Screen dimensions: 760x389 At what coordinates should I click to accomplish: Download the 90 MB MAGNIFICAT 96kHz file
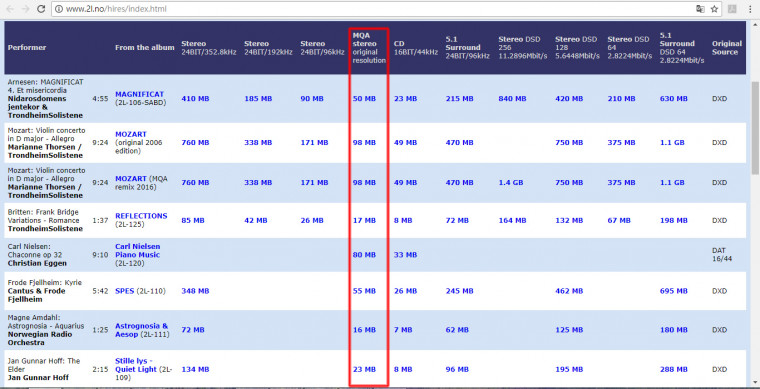pos(312,99)
